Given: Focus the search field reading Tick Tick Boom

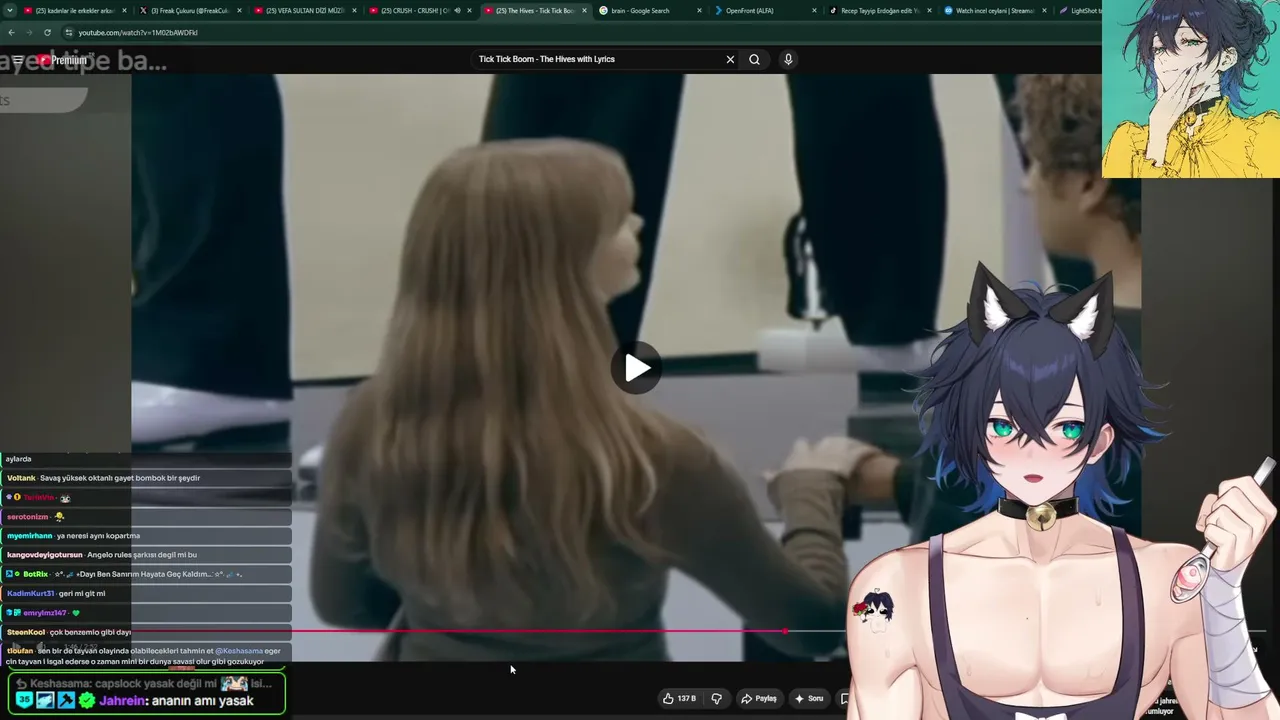Looking at the screenshot, I should [x=598, y=59].
